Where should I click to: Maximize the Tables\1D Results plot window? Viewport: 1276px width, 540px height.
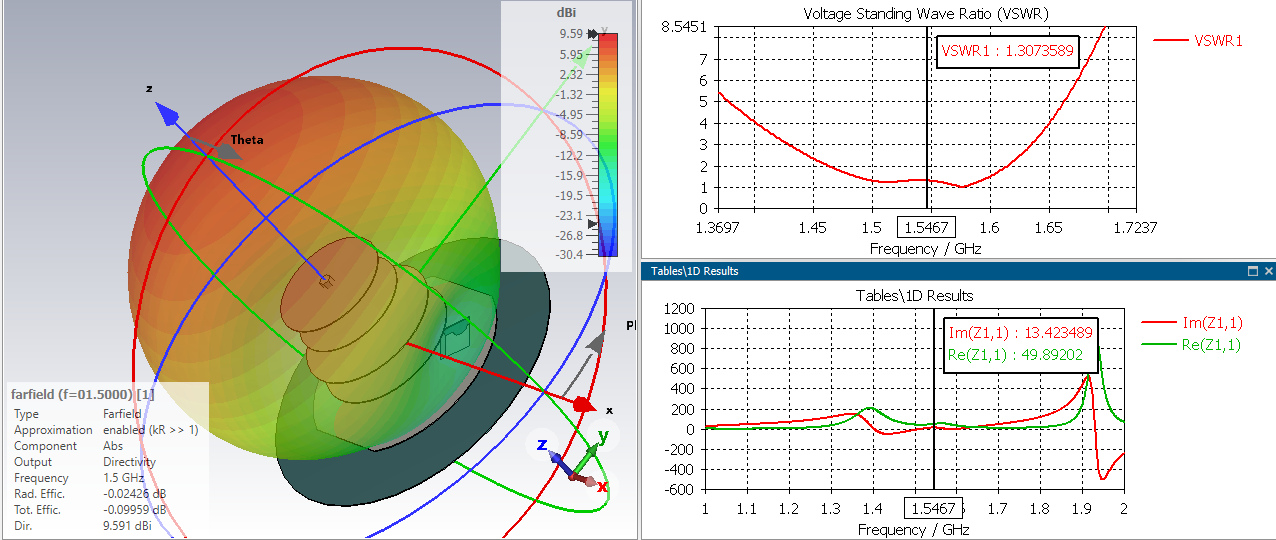pyautogui.click(x=1252, y=271)
